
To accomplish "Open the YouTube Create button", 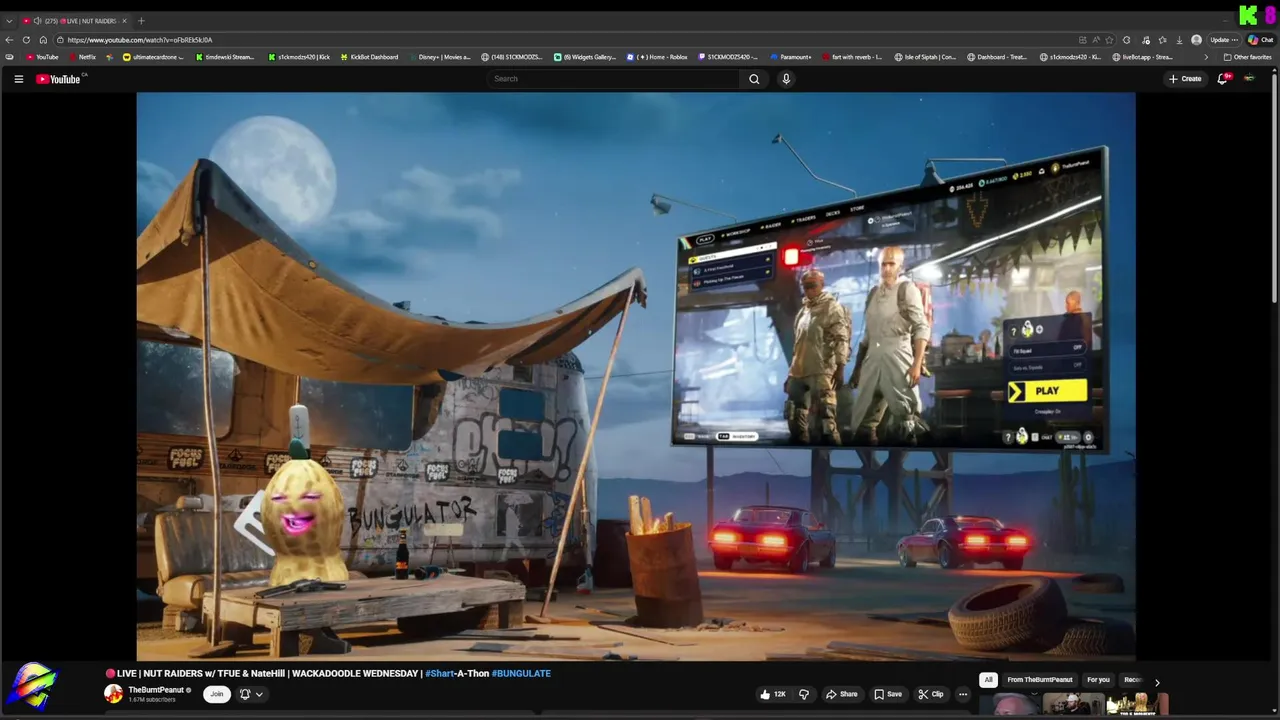I will pos(1185,79).
